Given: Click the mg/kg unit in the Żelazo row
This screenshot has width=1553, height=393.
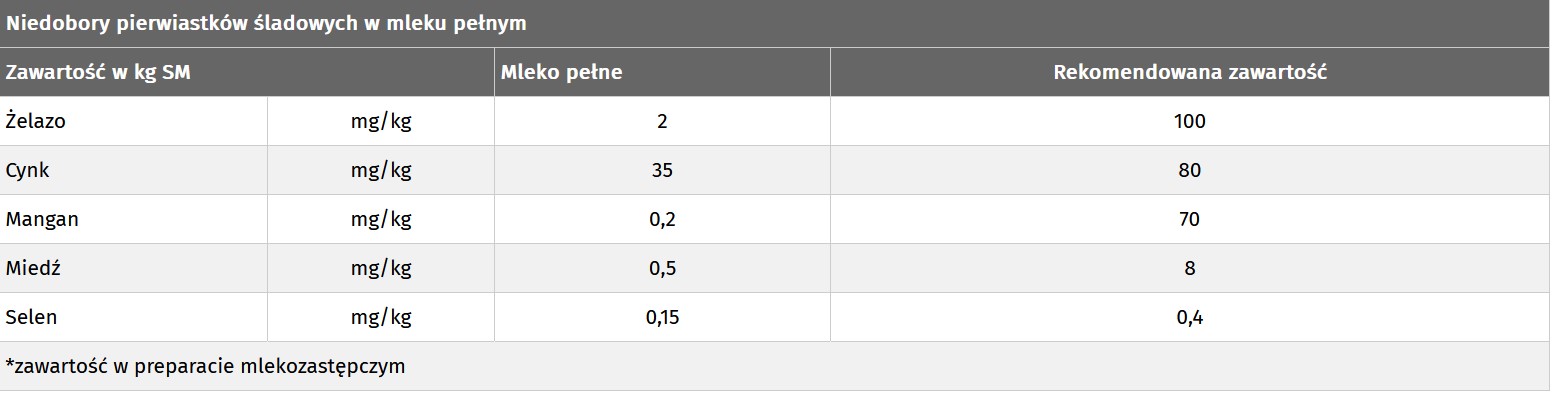Looking at the screenshot, I should click(x=381, y=122).
